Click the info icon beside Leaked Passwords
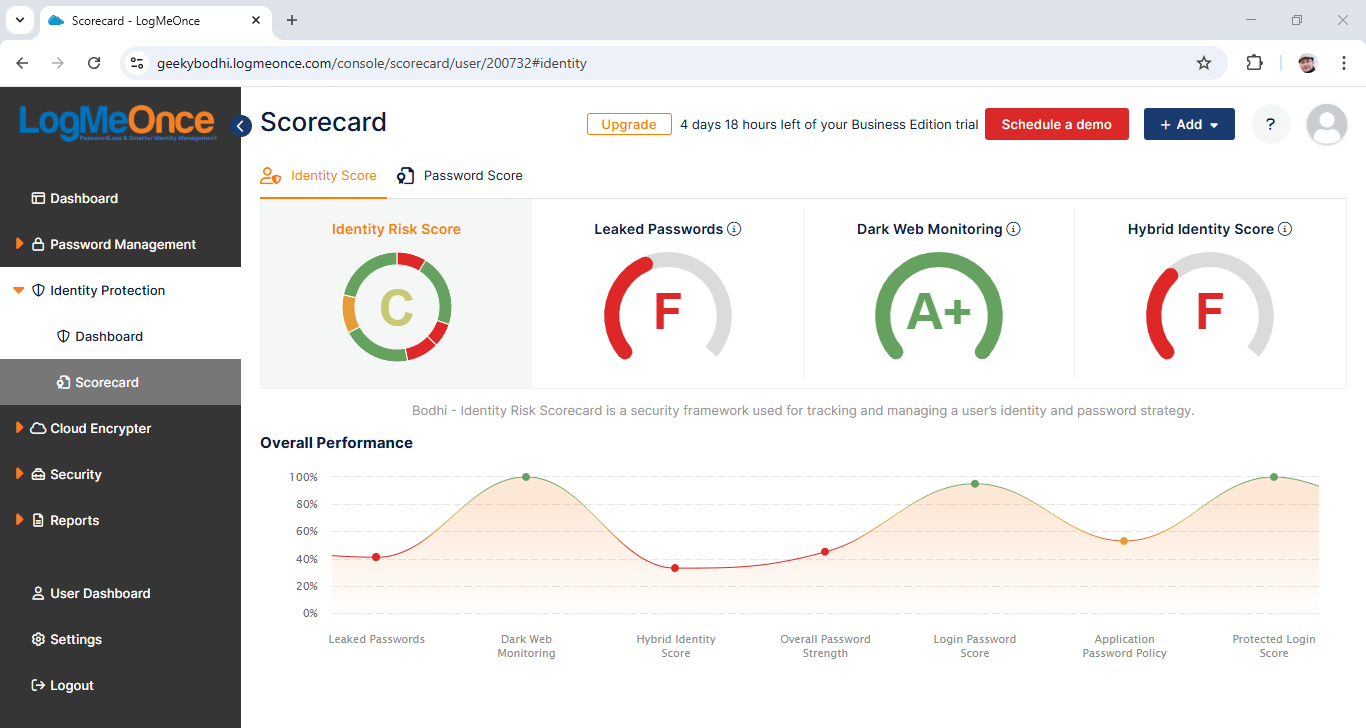 (x=734, y=229)
